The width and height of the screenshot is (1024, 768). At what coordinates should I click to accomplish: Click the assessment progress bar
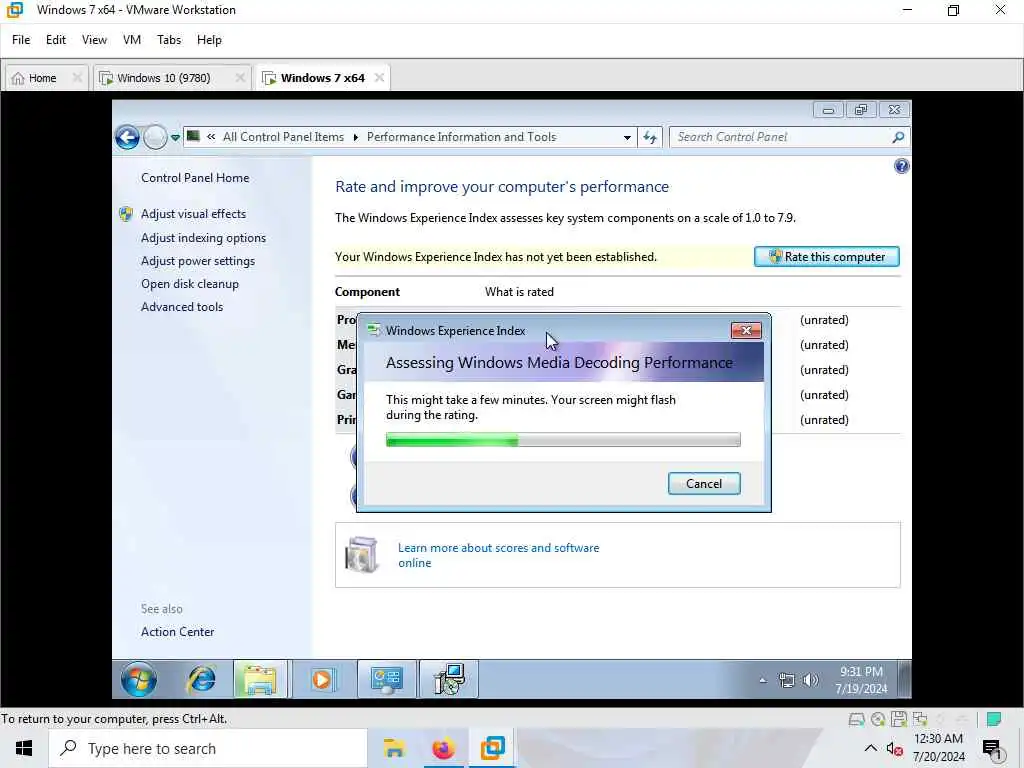[x=563, y=440]
